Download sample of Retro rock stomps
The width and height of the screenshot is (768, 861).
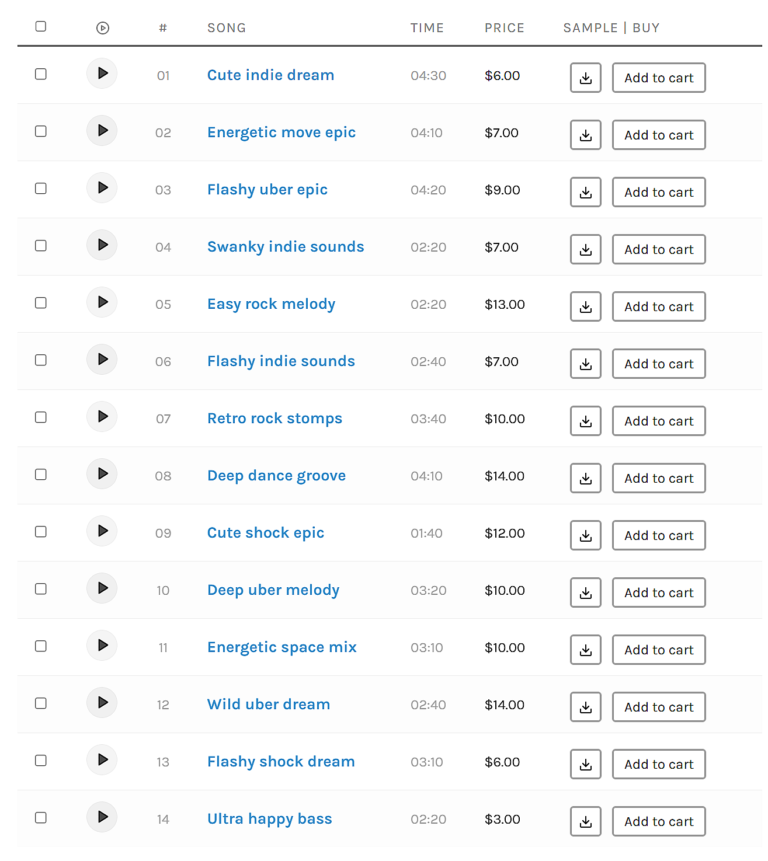(x=585, y=421)
